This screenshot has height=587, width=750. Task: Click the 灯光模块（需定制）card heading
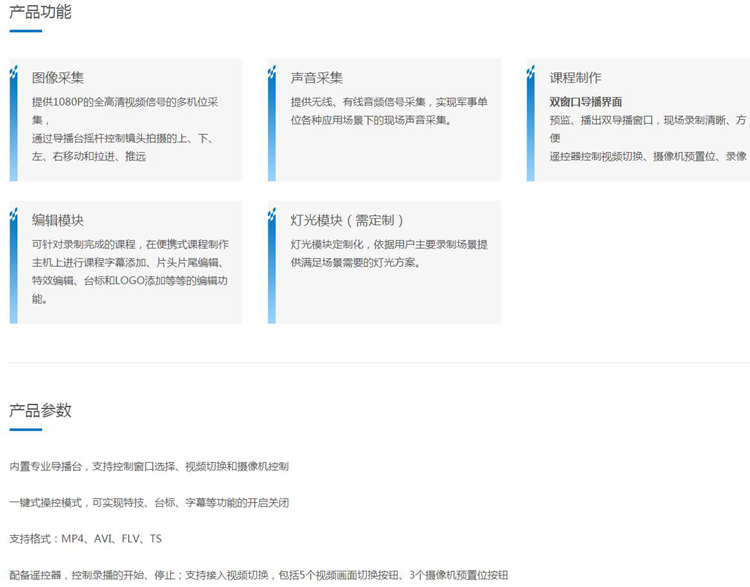click(348, 220)
